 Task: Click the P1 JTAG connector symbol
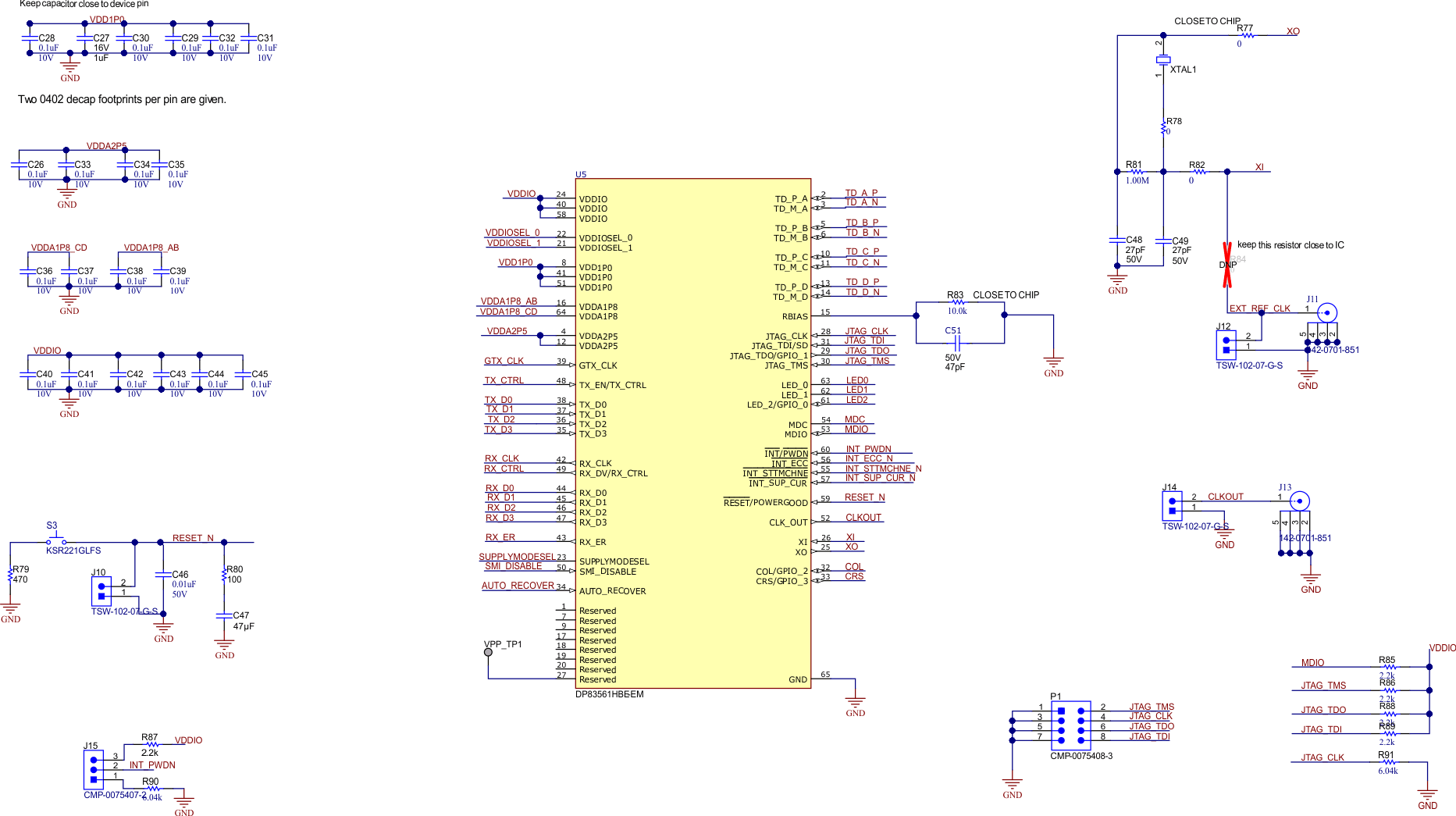tap(1070, 725)
